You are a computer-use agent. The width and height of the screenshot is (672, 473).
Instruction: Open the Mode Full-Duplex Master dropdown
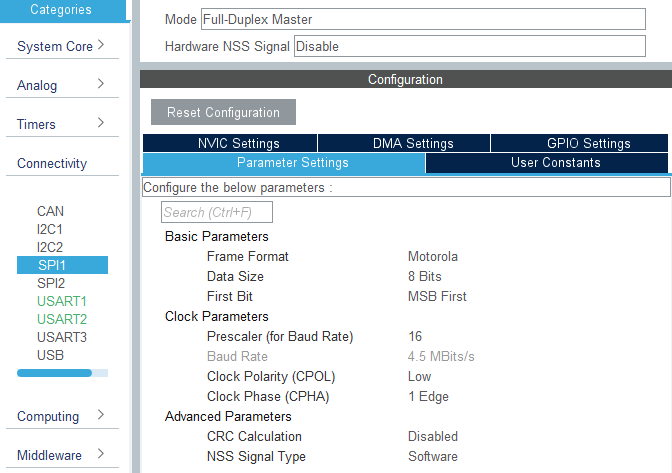pyautogui.click(x=423, y=20)
